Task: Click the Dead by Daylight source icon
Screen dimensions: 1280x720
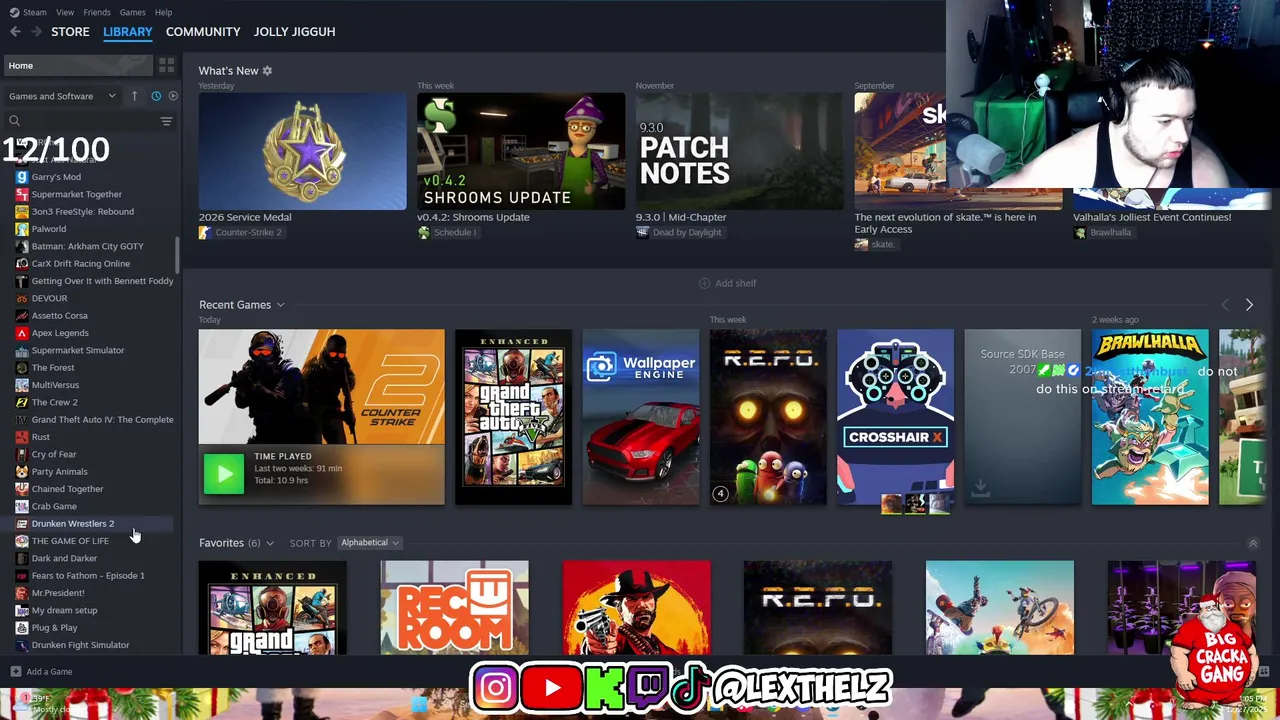Action: 642,232
